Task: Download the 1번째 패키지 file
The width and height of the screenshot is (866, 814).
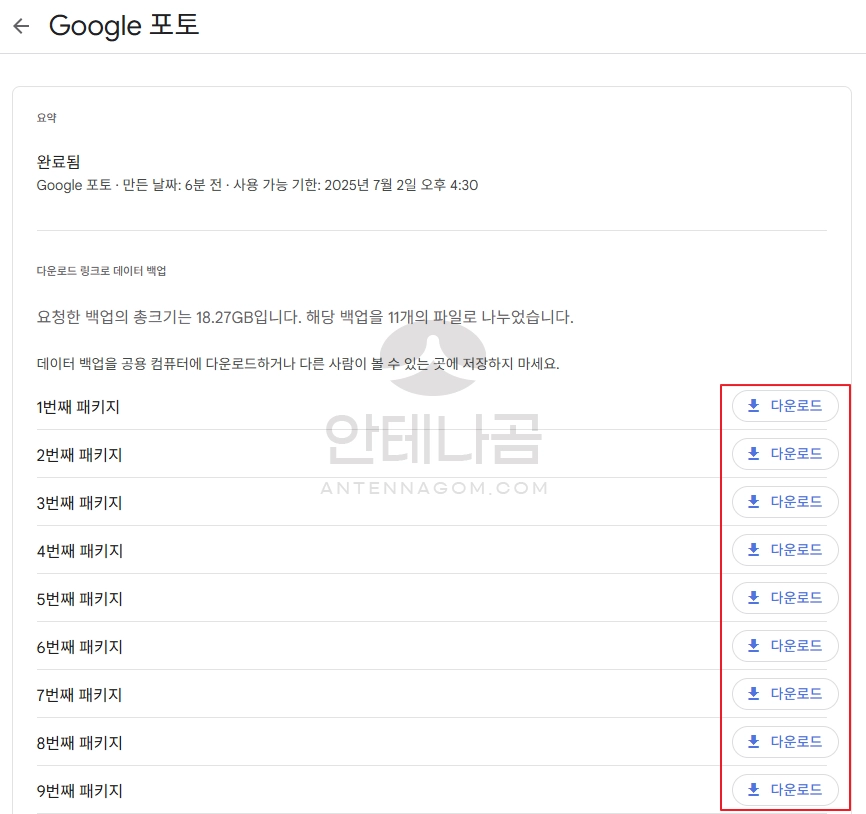Action: (785, 406)
